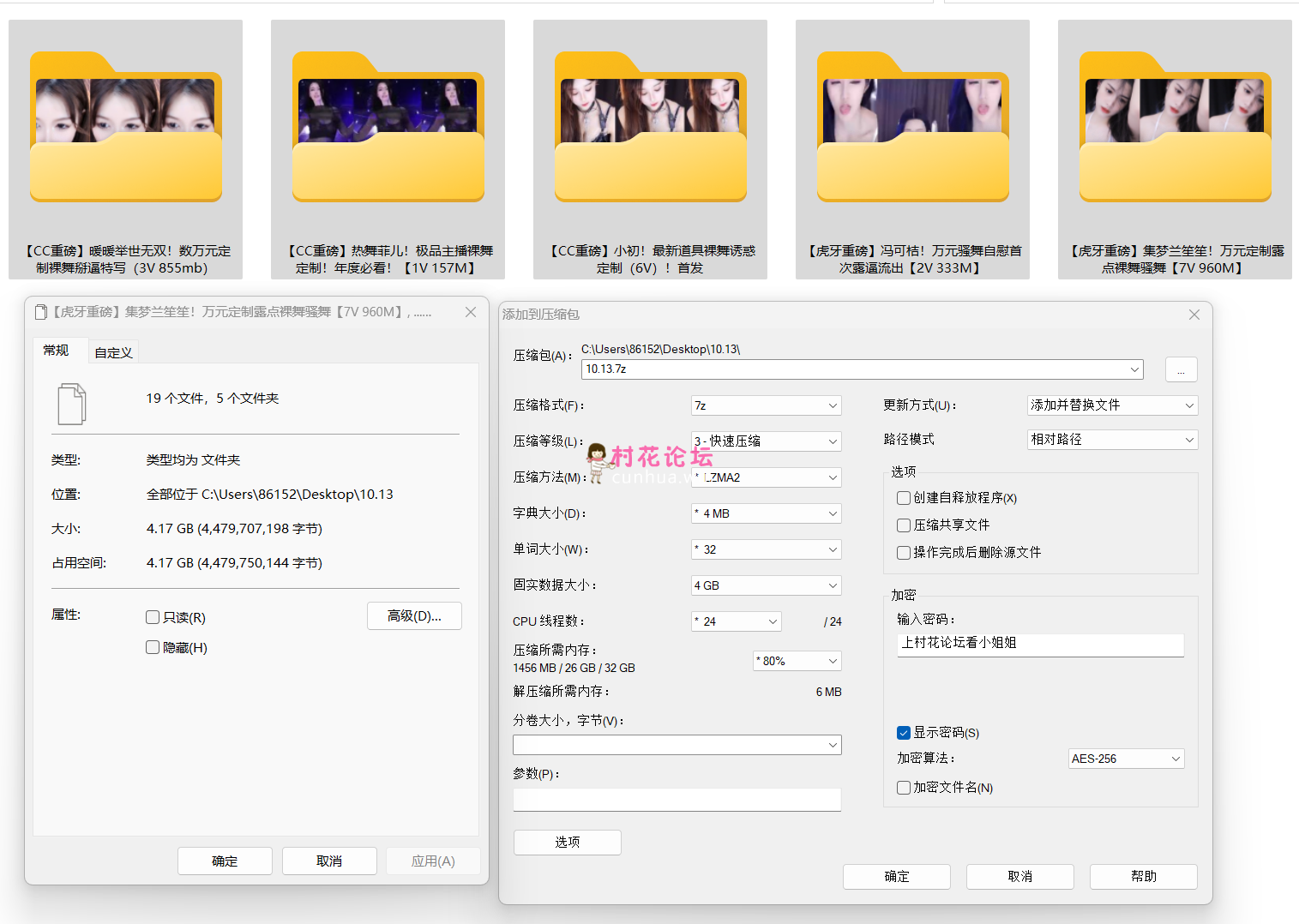Open the archive name dropdown showing 10.13.7z
The image size is (1299, 924).
coord(863,369)
